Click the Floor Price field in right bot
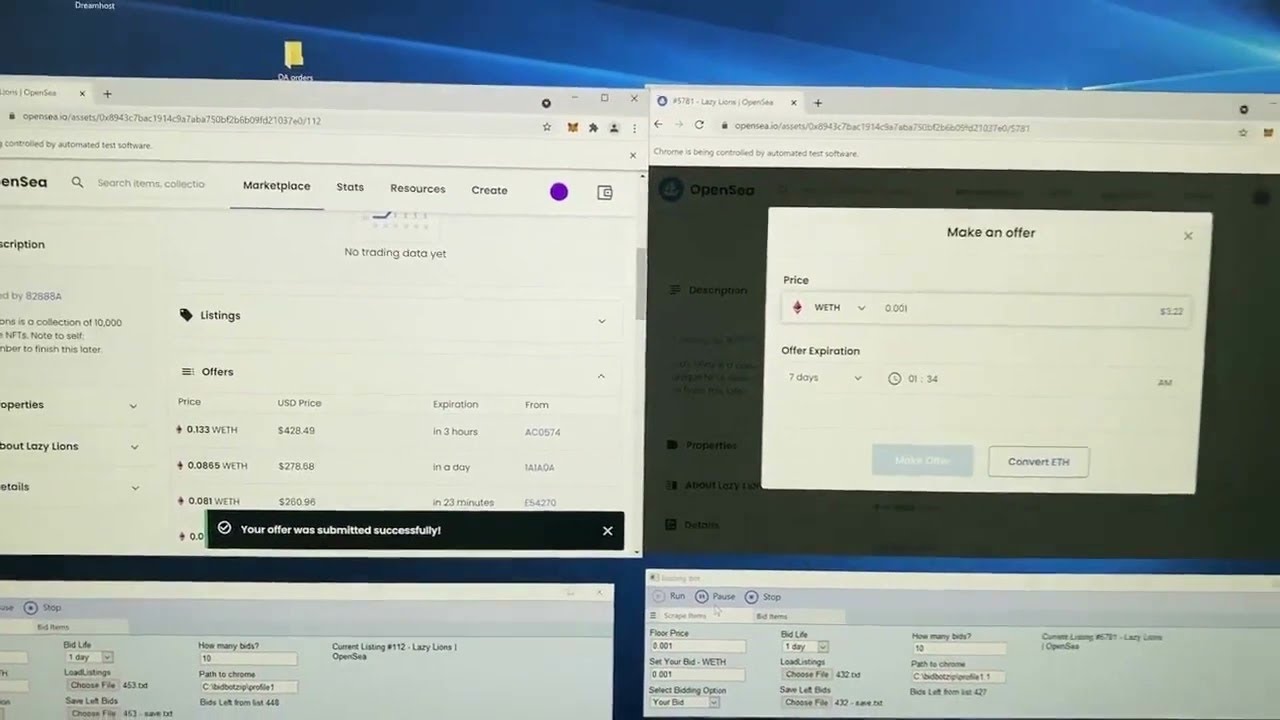This screenshot has height=720, width=1280. pos(697,647)
